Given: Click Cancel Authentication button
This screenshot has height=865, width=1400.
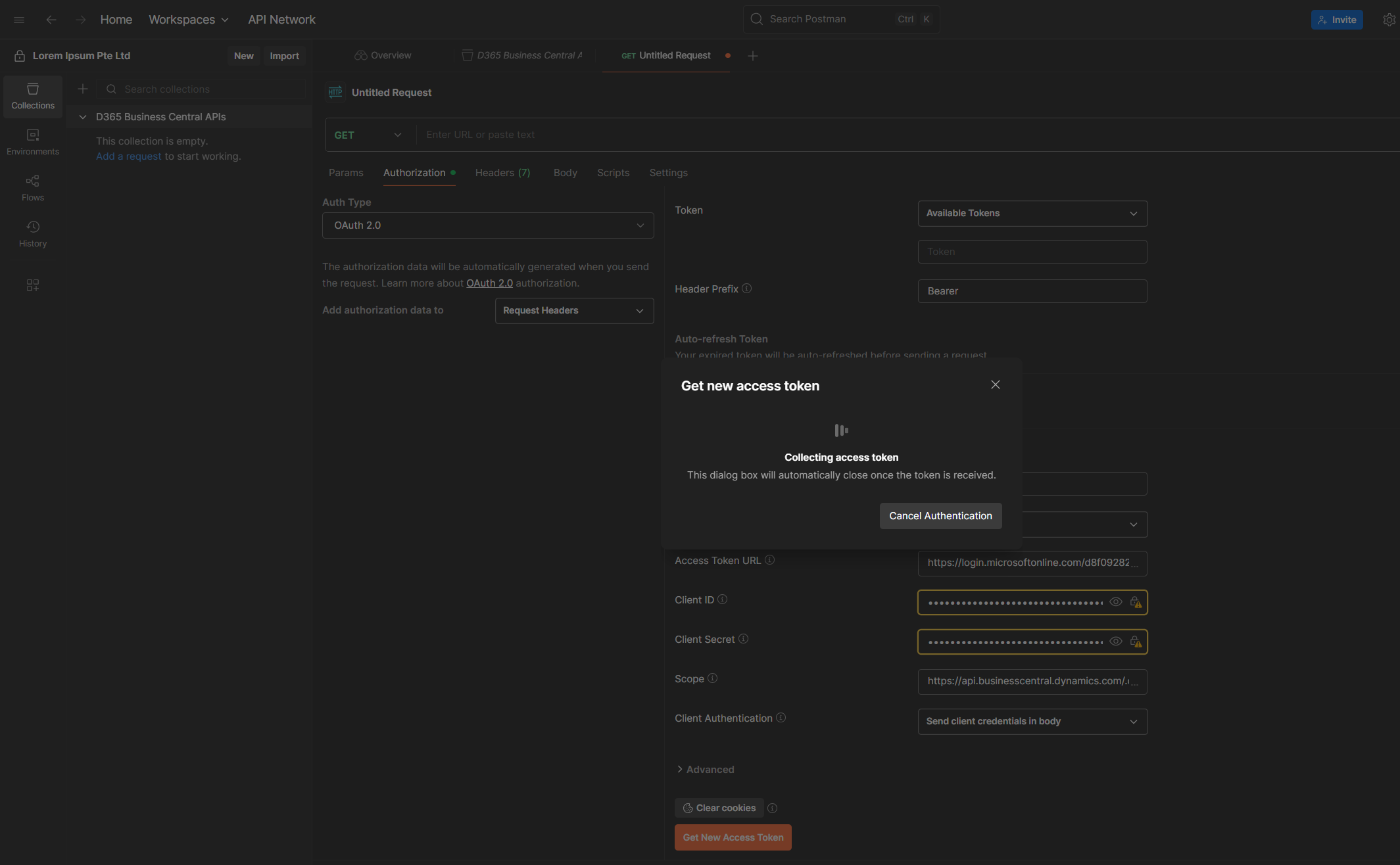Looking at the screenshot, I should point(940,516).
